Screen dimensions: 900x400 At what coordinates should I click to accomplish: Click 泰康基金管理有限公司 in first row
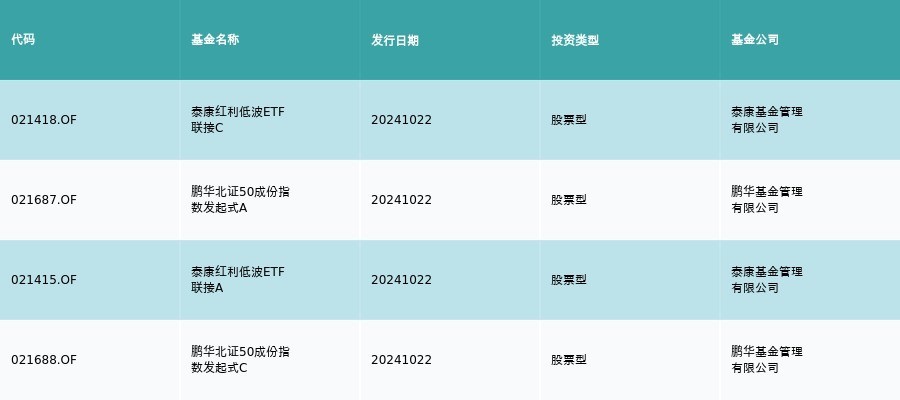(767, 120)
